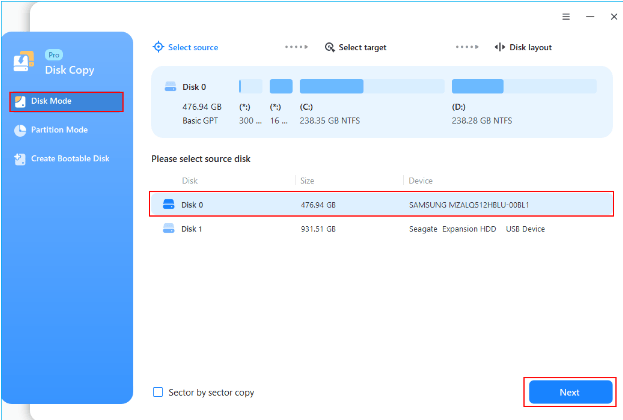Click Please select source disk heading
The width and height of the screenshot is (623, 420).
click(201, 159)
